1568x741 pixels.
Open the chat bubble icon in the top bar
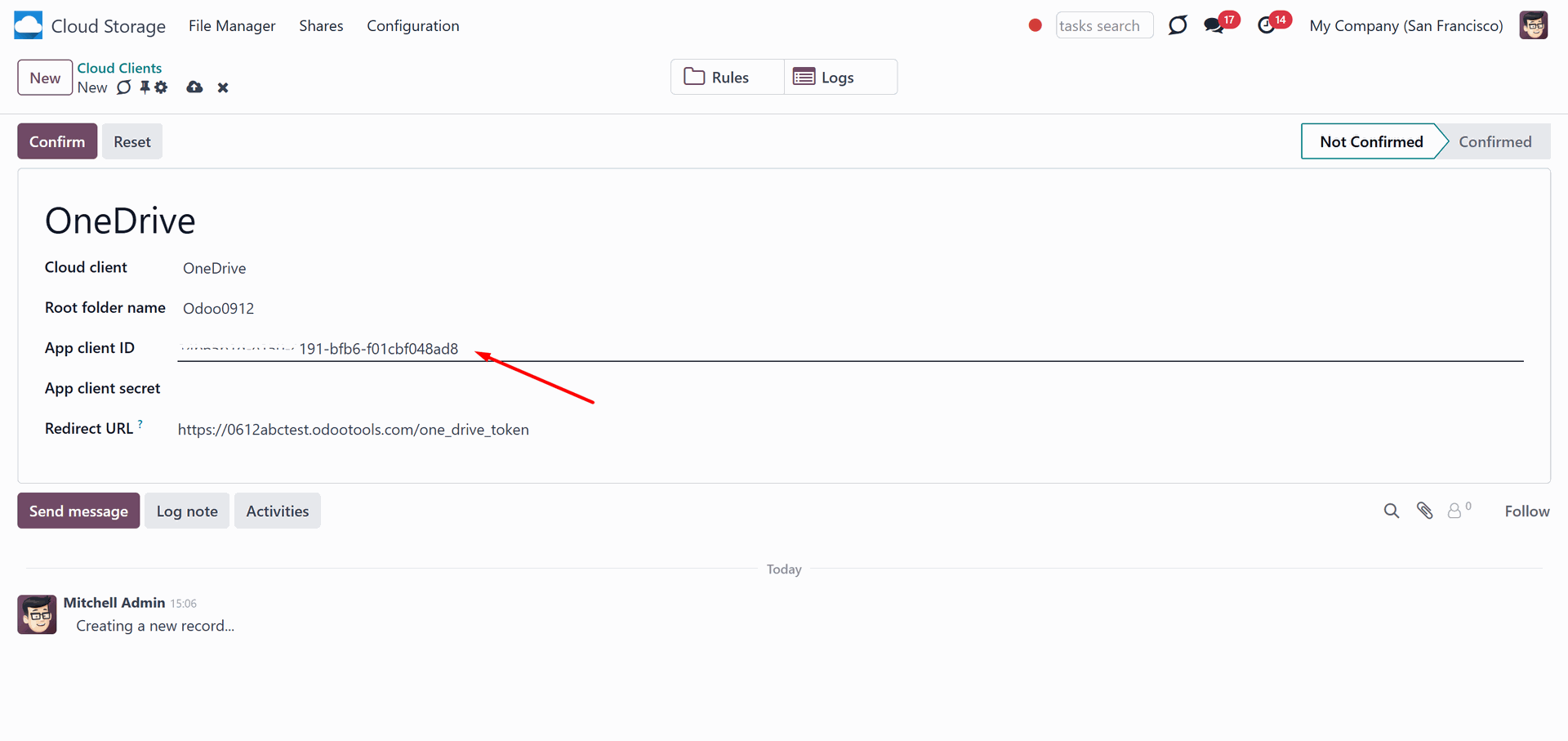pyautogui.click(x=1177, y=25)
